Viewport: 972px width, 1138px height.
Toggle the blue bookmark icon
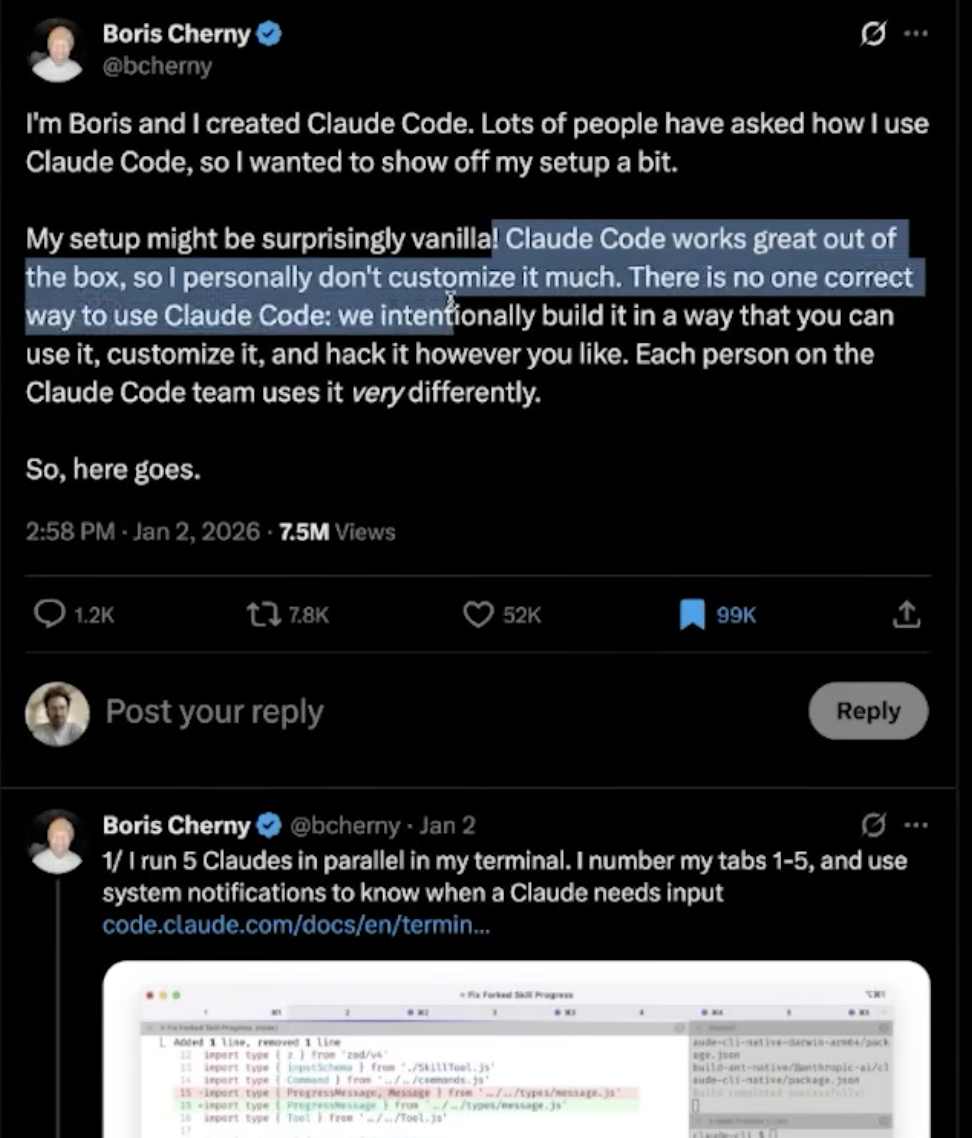[692, 614]
